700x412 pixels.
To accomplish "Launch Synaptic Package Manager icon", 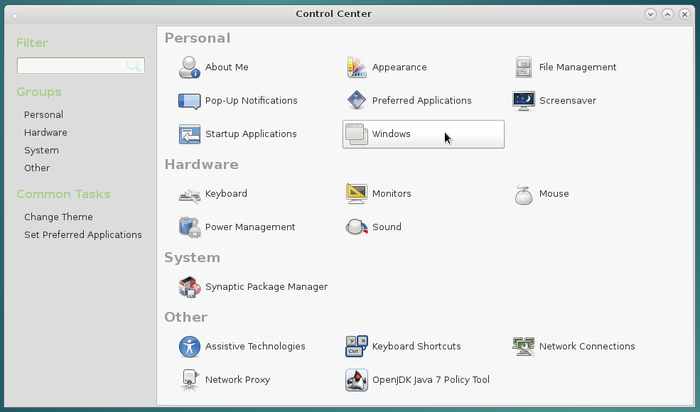I will tap(189, 287).
